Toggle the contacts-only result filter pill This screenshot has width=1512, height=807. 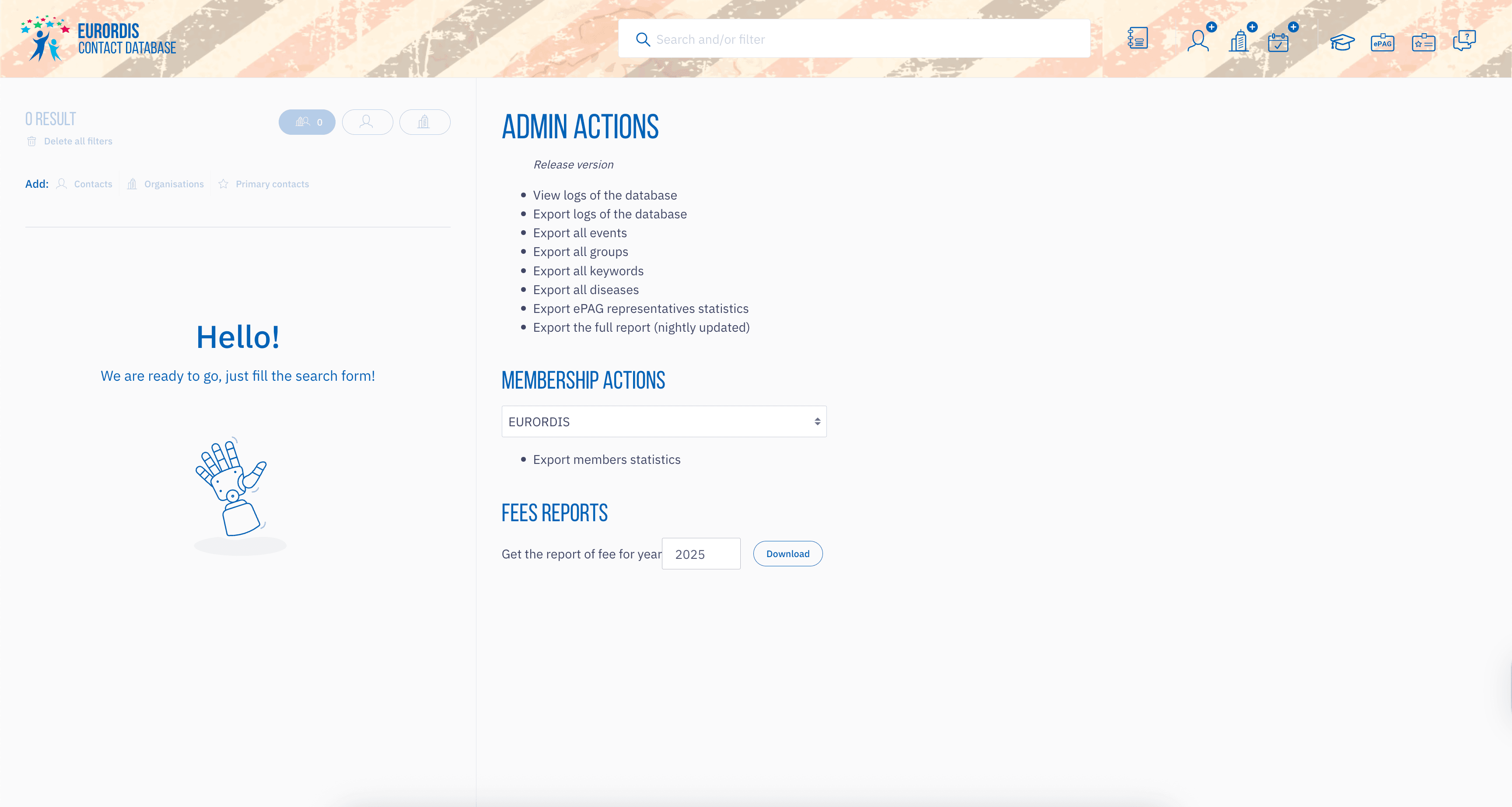[367, 122]
